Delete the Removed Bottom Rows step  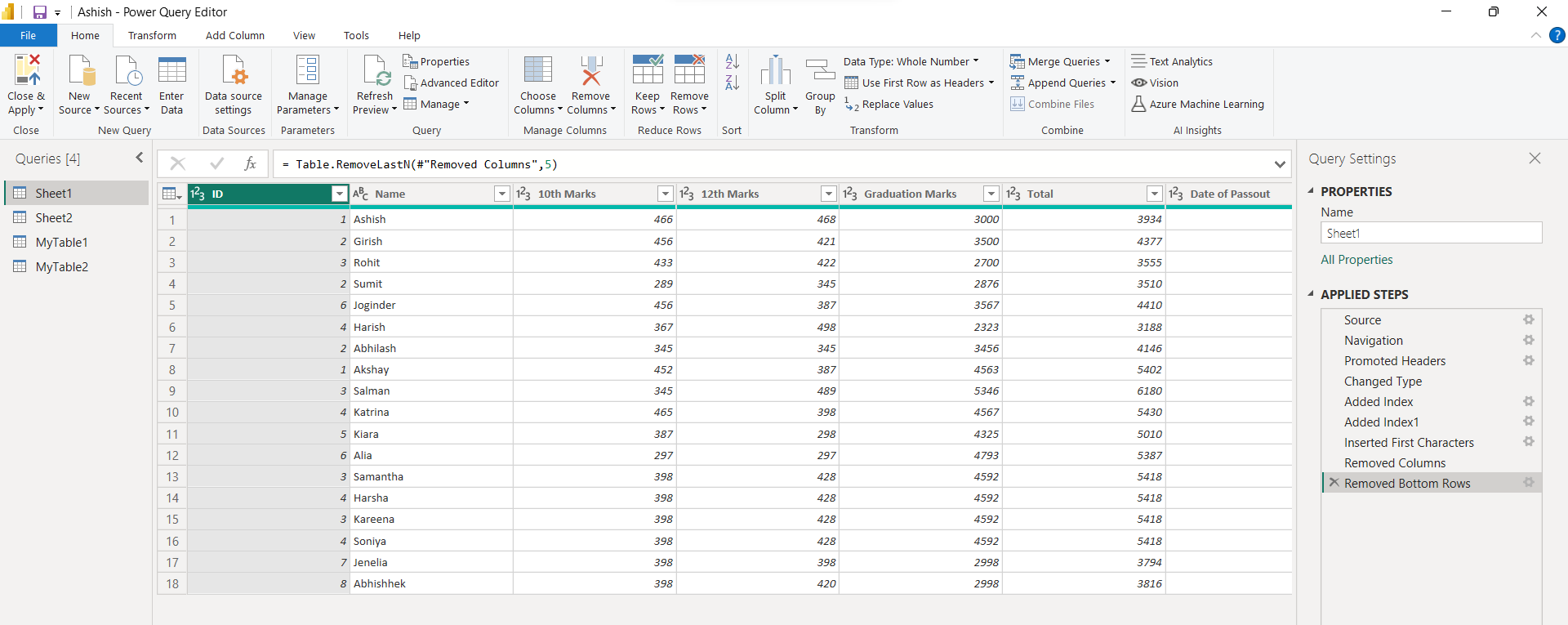coord(1334,483)
